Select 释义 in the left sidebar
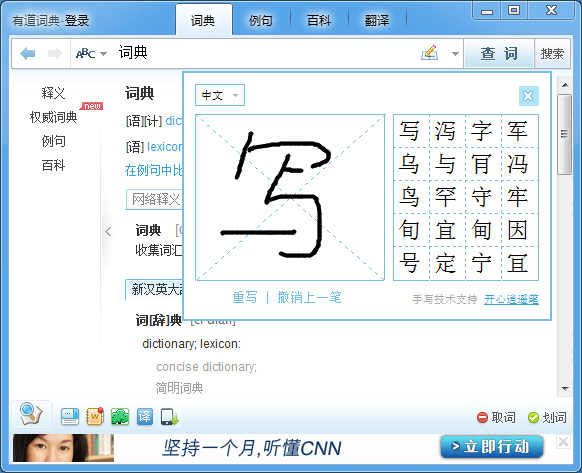 pyautogui.click(x=53, y=93)
